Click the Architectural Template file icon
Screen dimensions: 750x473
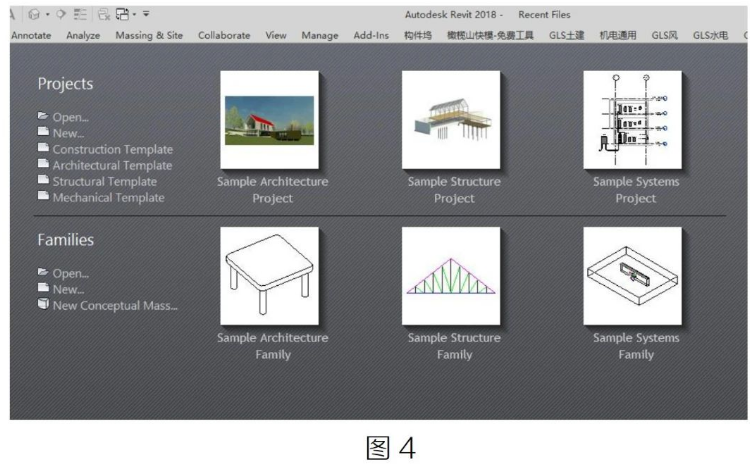pos(44,164)
